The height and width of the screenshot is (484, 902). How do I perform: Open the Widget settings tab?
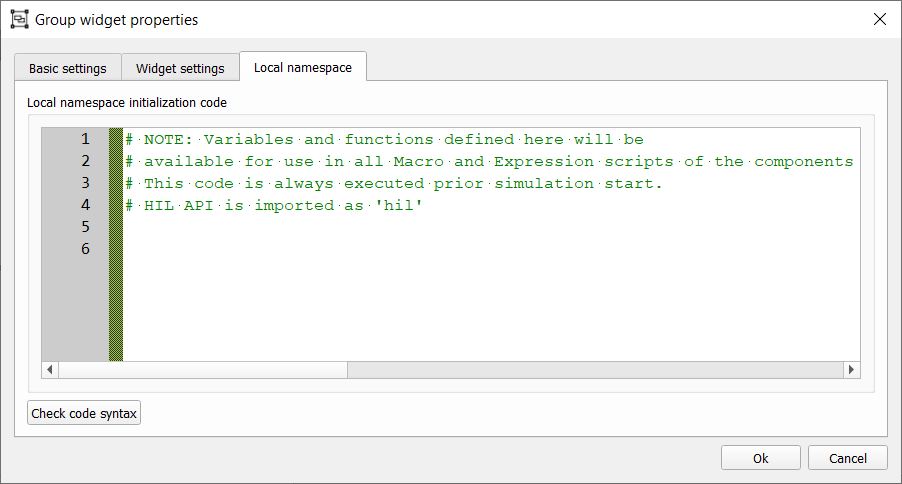coord(180,68)
